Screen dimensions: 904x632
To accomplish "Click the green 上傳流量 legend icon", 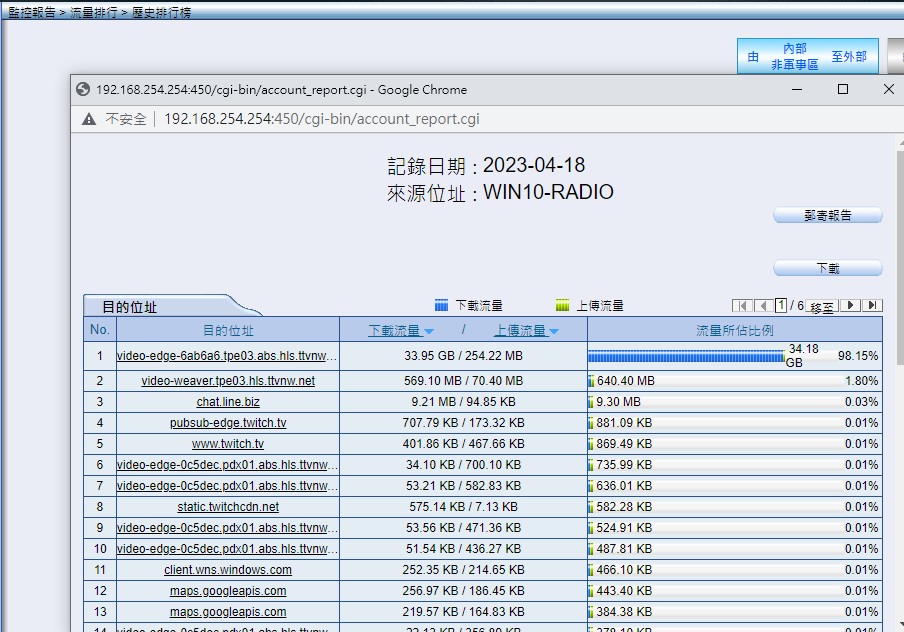I will 563,306.
